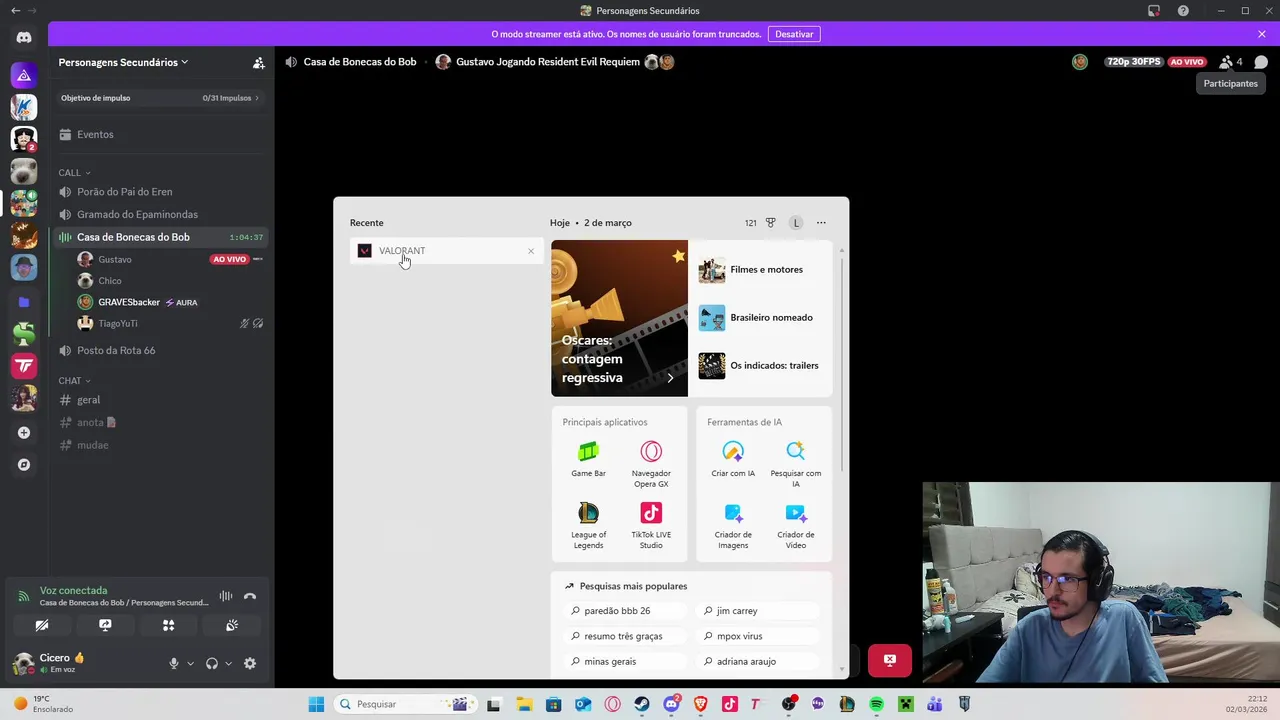The width and height of the screenshot is (1280, 720).
Task: Deafen with the headphones button
Action: point(212,663)
